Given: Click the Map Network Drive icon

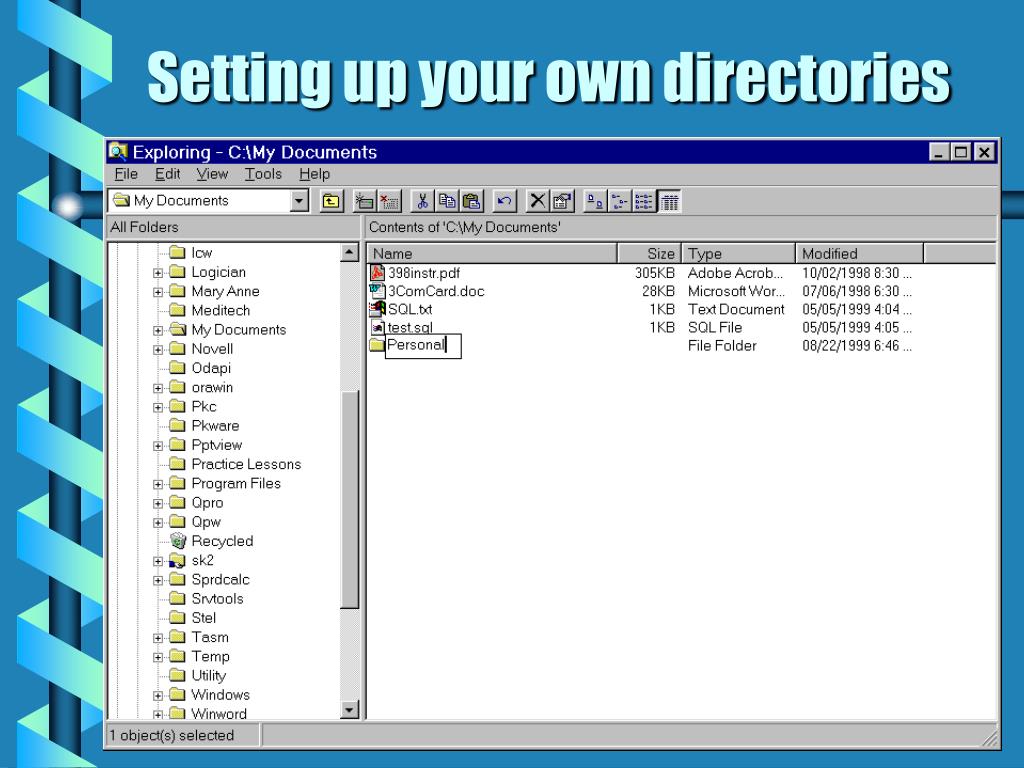Looking at the screenshot, I should (x=364, y=201).
